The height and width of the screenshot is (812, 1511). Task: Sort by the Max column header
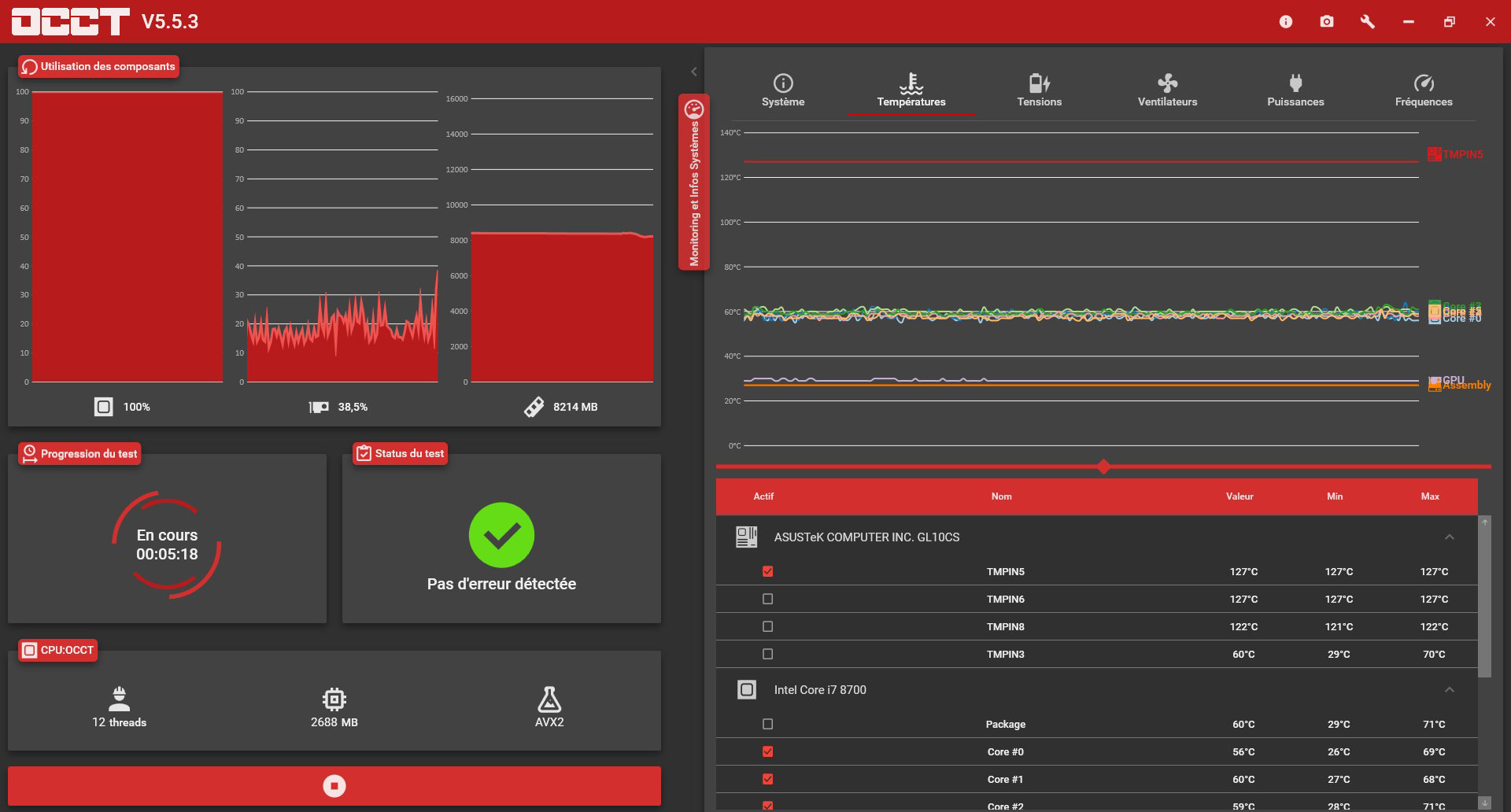tap(1430, 496)
